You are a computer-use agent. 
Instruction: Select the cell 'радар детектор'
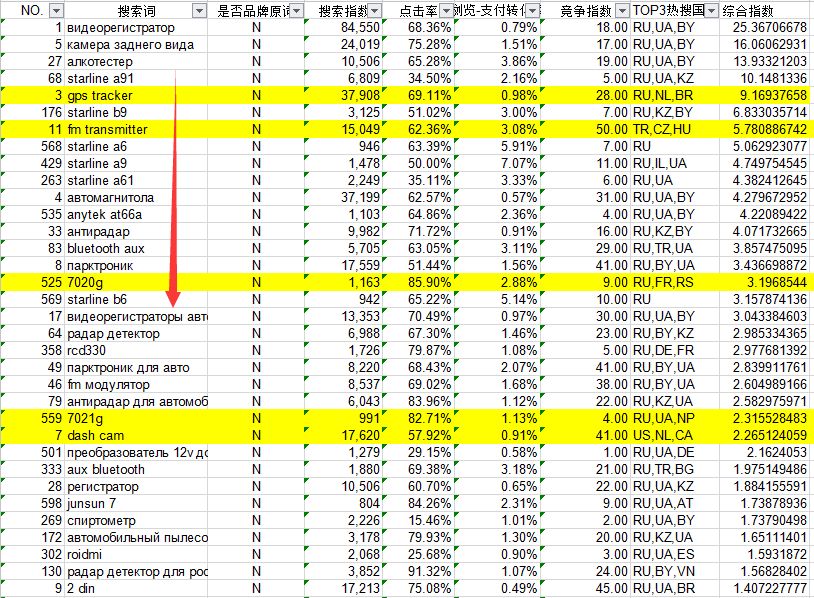pos(136,334)
